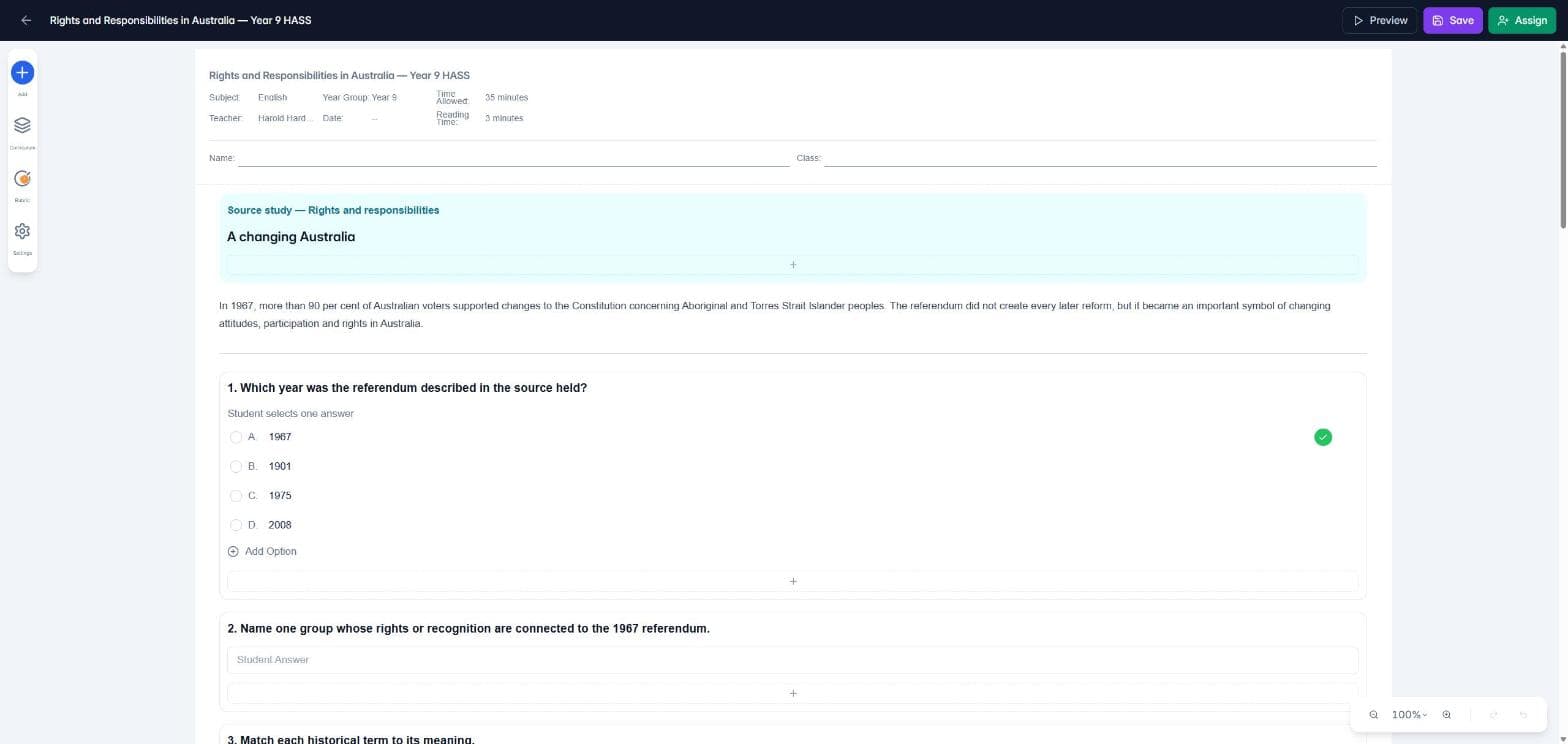
Task: Click the Student Answer field for question 2
Action: coord(792,660)
